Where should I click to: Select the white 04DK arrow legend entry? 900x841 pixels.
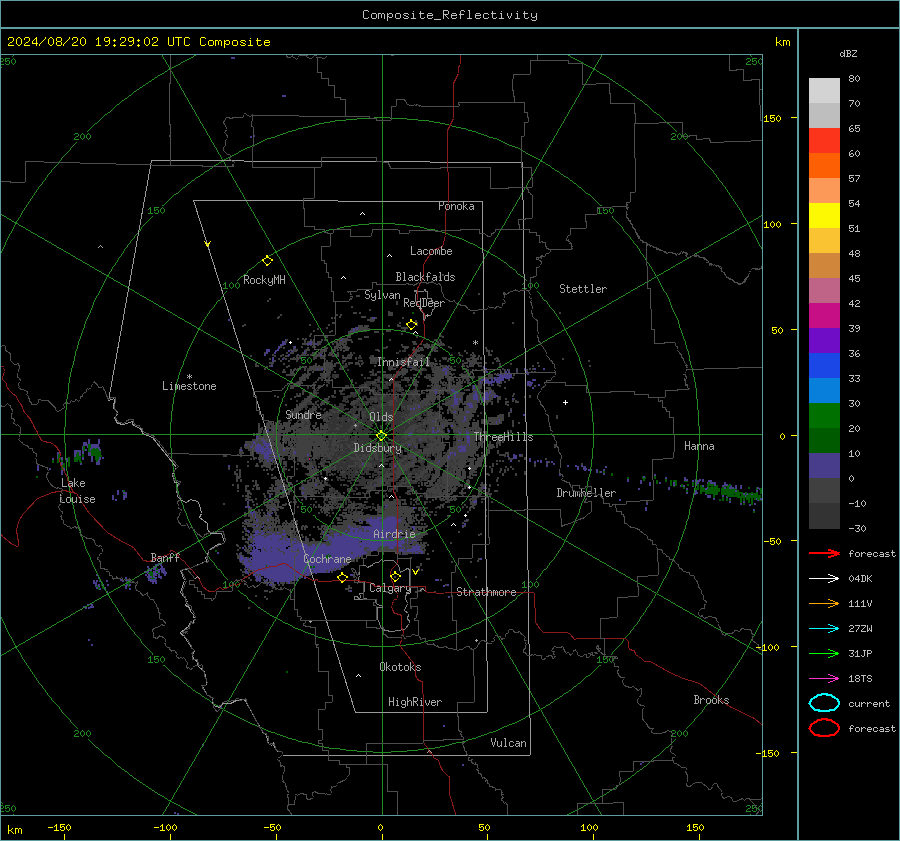point(824,579)
